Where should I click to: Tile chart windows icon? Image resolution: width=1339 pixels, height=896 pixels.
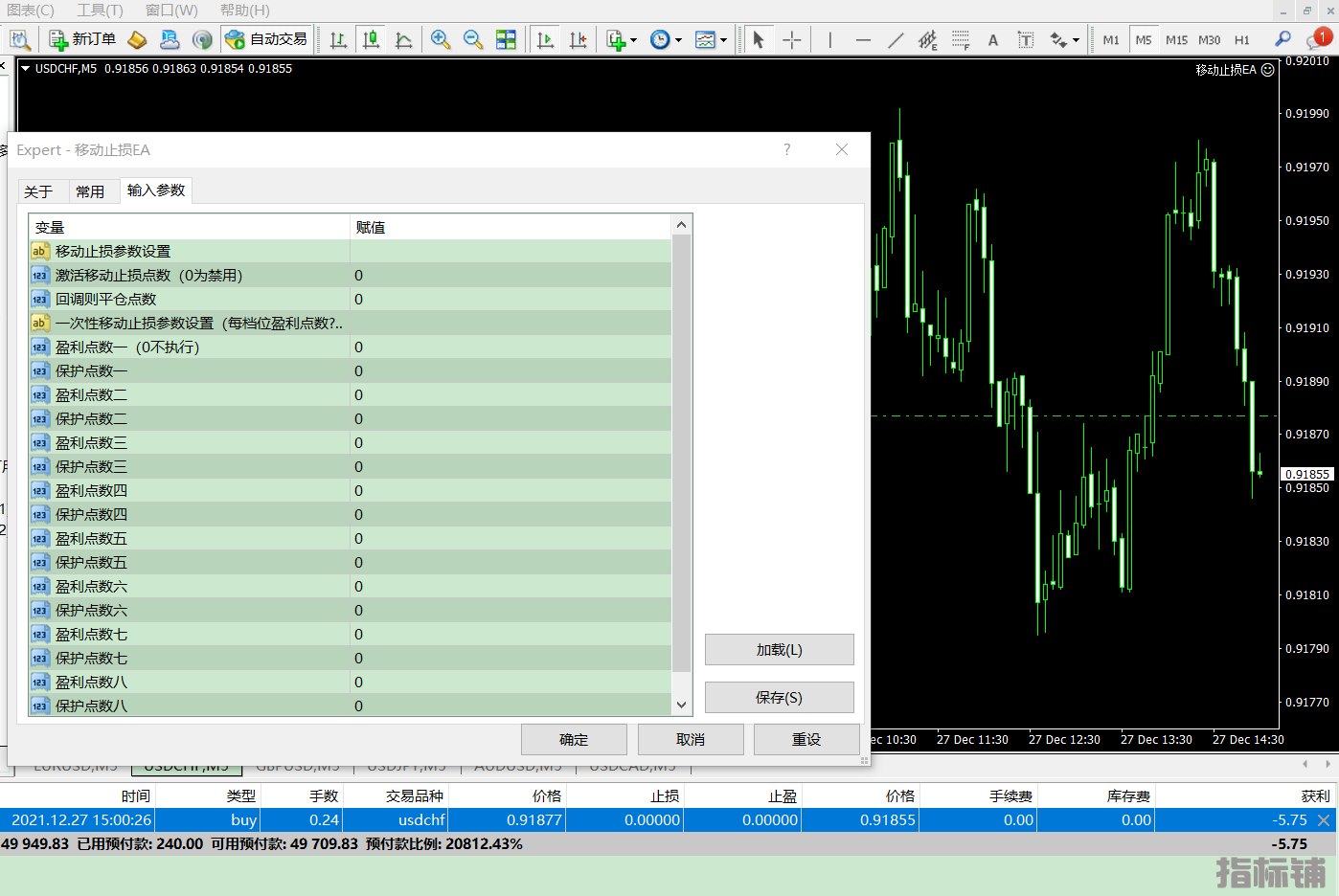click(506, 39)
